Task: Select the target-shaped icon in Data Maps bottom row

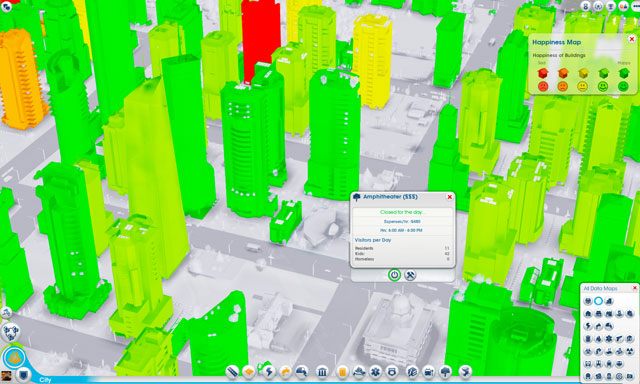Action: (619, 376)
